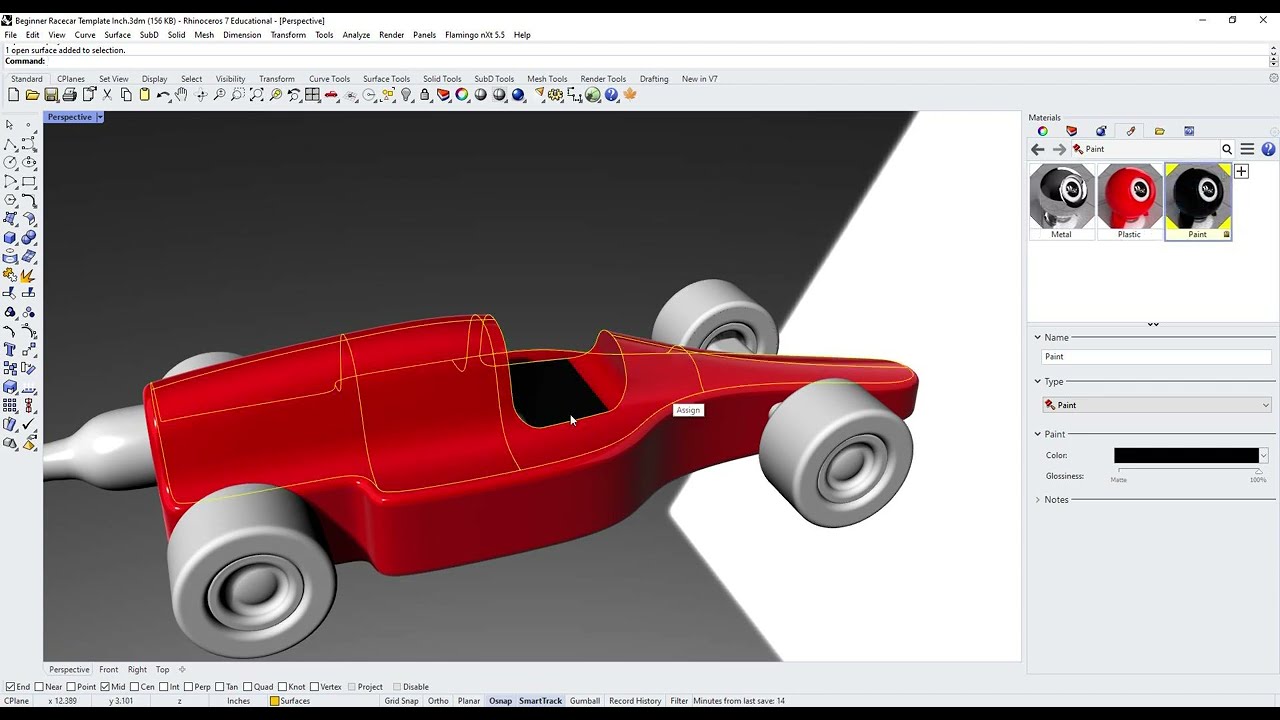Open the Color swatch dropdown arrow
The width and height of the screenshot is (1280, 720).
click(x=1264, y=456)
